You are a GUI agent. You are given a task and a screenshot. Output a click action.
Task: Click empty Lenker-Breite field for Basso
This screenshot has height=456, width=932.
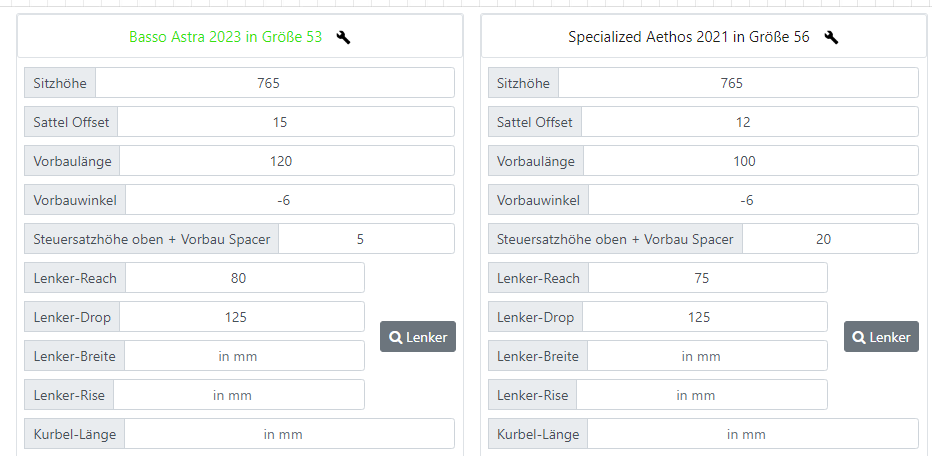click(x=244, y=356)
